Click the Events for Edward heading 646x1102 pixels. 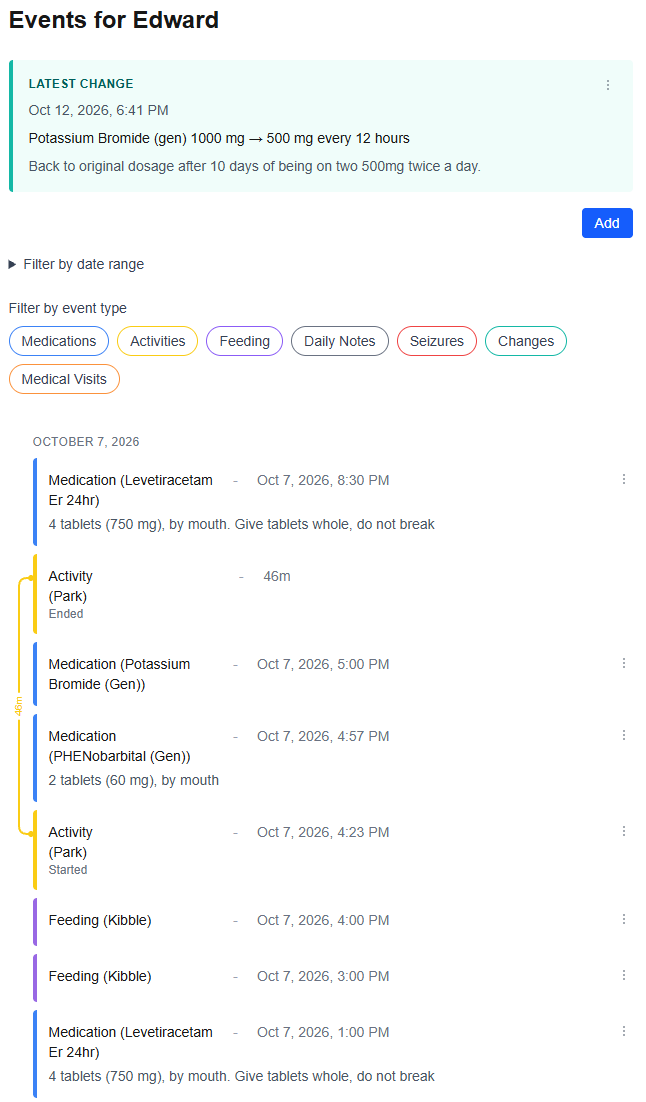point(114,20)
